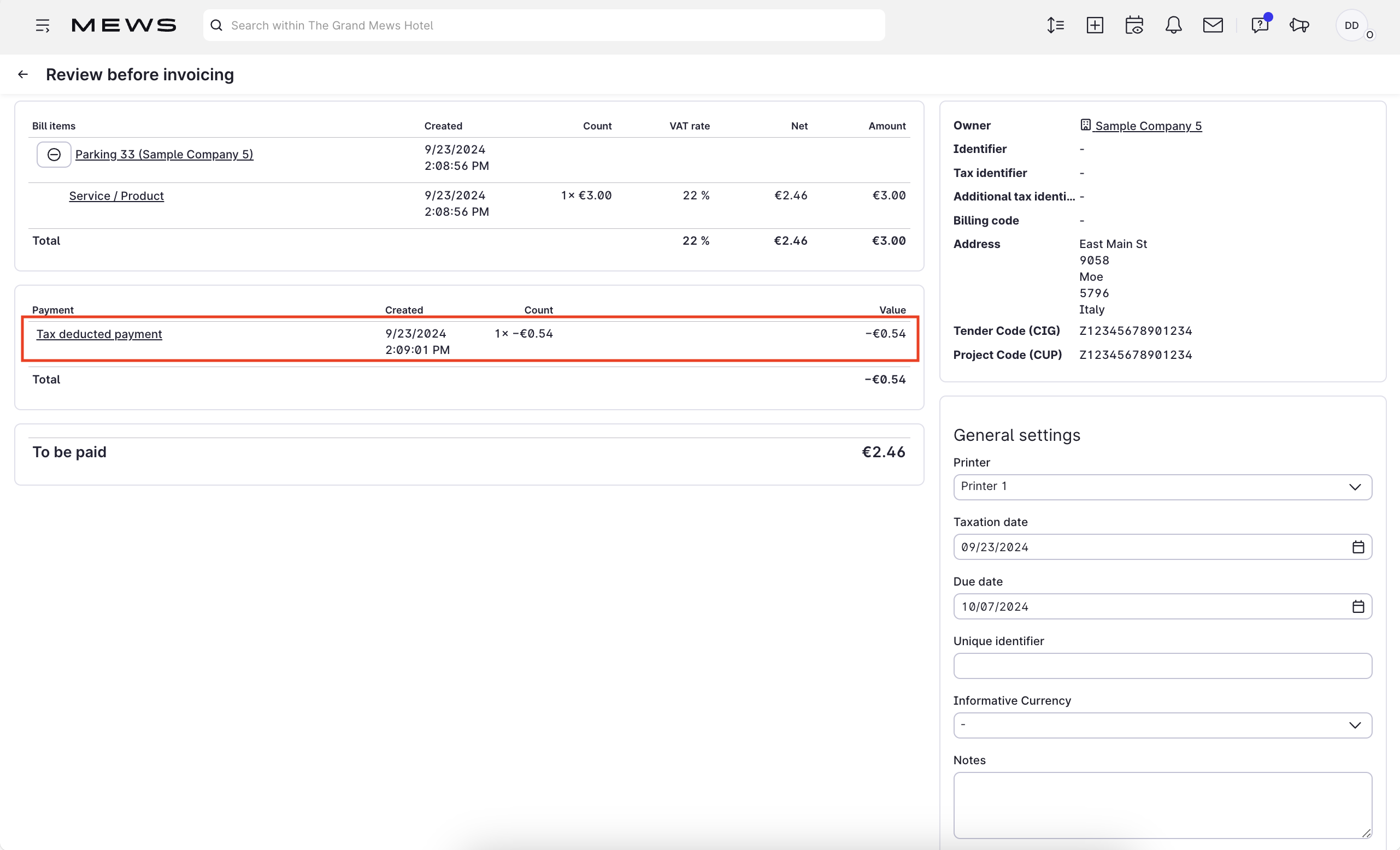Click the plus square create icon

pos(1095,26)
